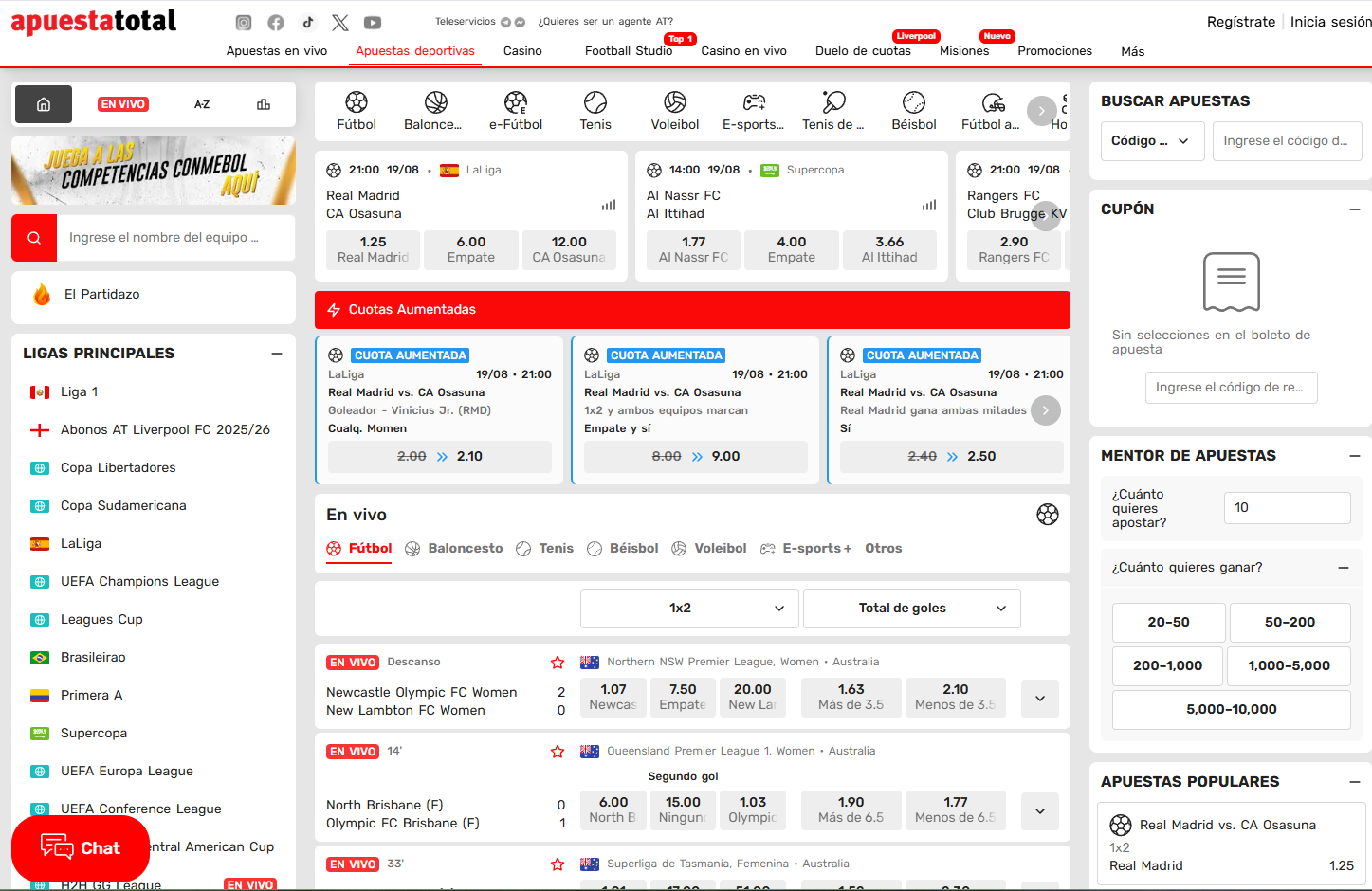Select the Fútbol sport icon
Screen dimensions: 1372x891
tap(357, 110)
